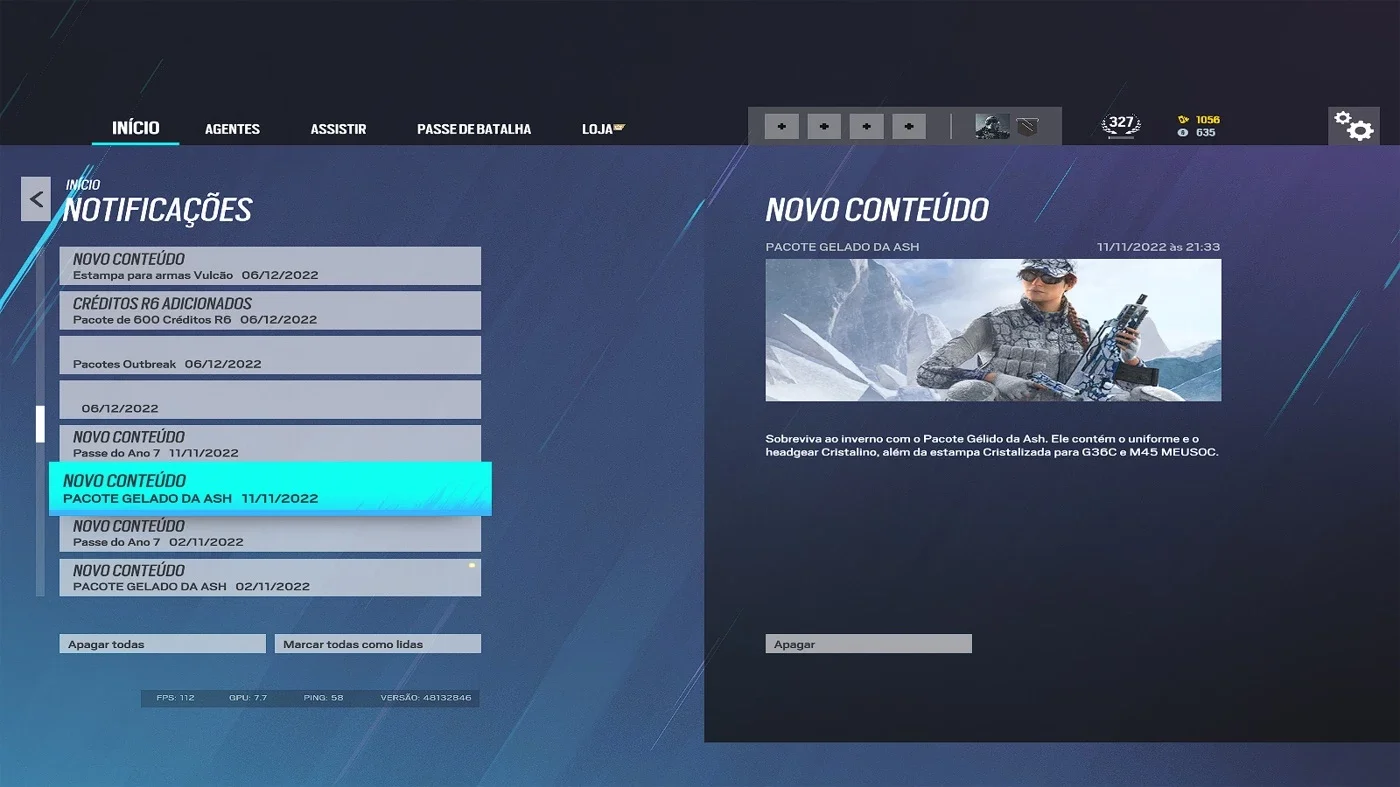Open Pacote de 600 Créditos R6 notification

coord(270,310)
